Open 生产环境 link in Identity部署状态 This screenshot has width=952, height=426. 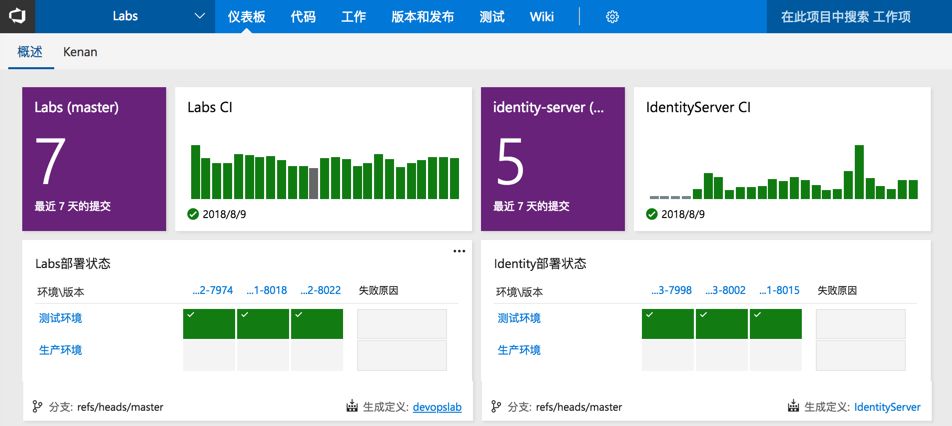pos(519,350)
